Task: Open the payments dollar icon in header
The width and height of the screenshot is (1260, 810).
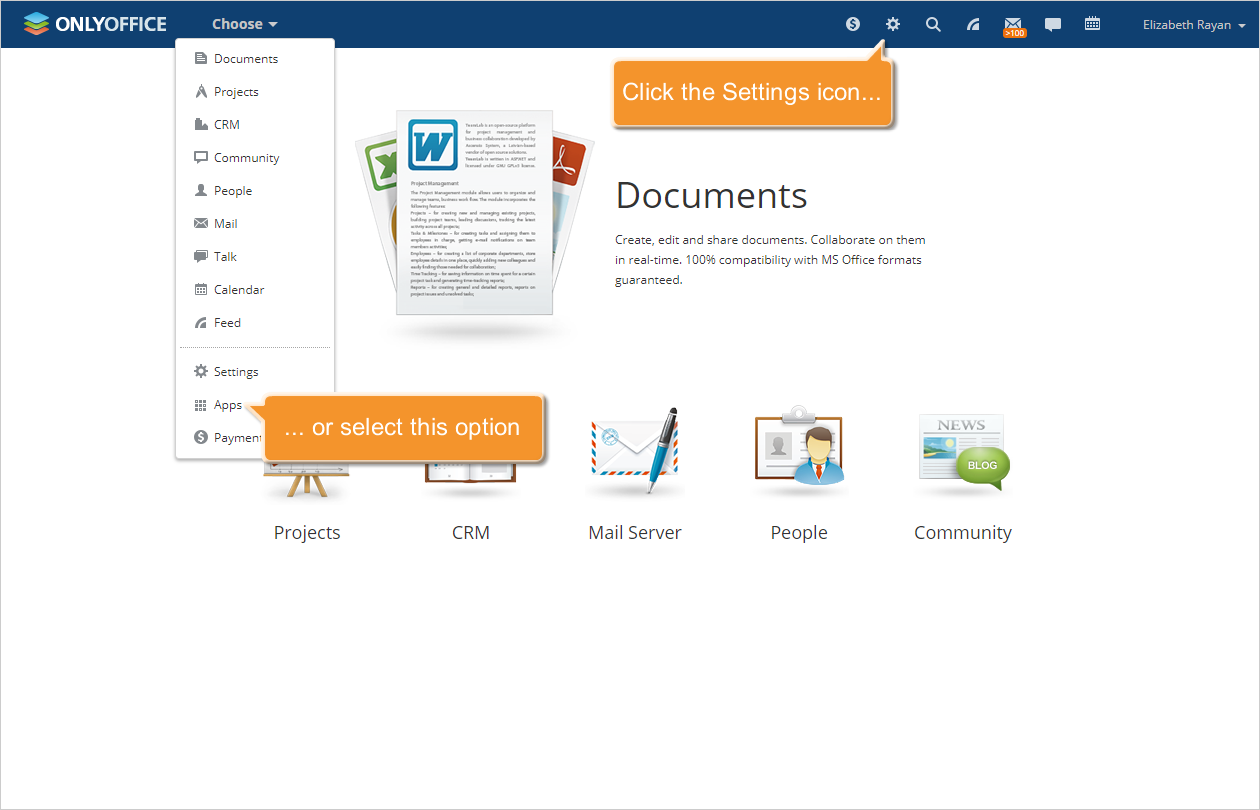Action: (853, 24)
